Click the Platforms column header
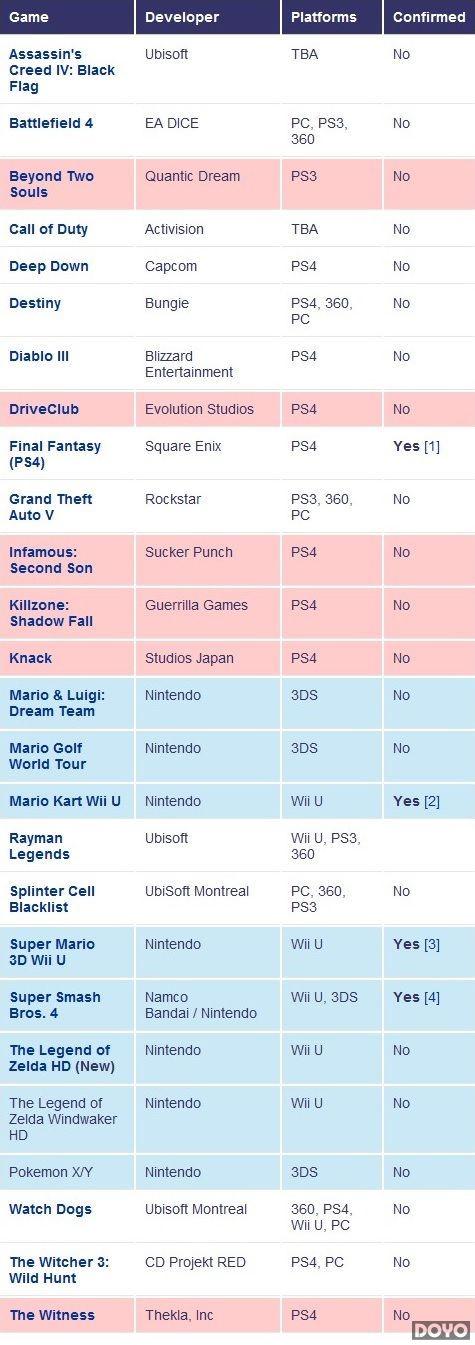 point(324,17)
